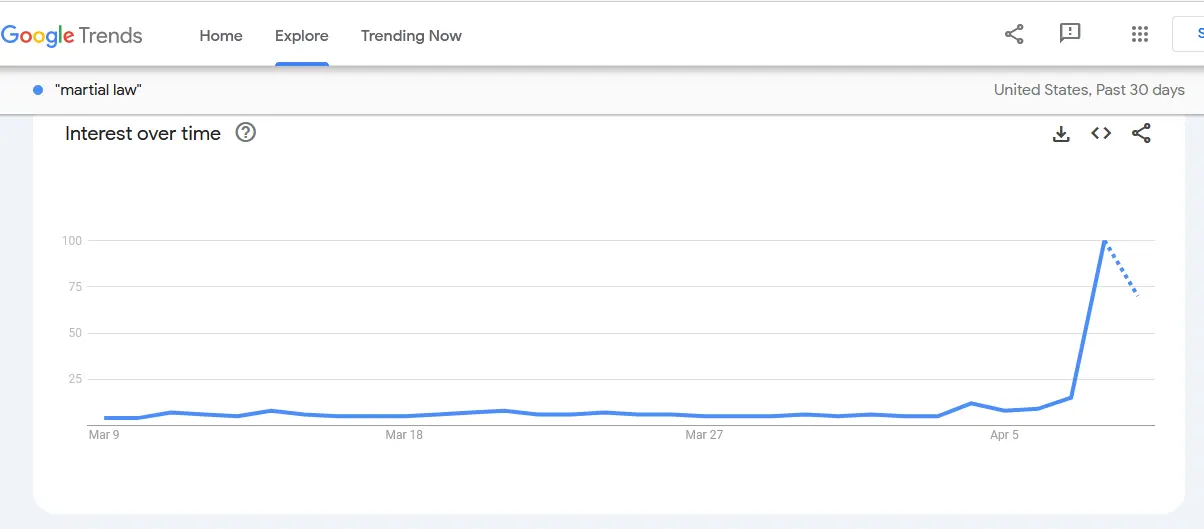Click the Apr 5 date axis label
Viewport: 1204px width, 529px height.
(x=1004, y=435)
